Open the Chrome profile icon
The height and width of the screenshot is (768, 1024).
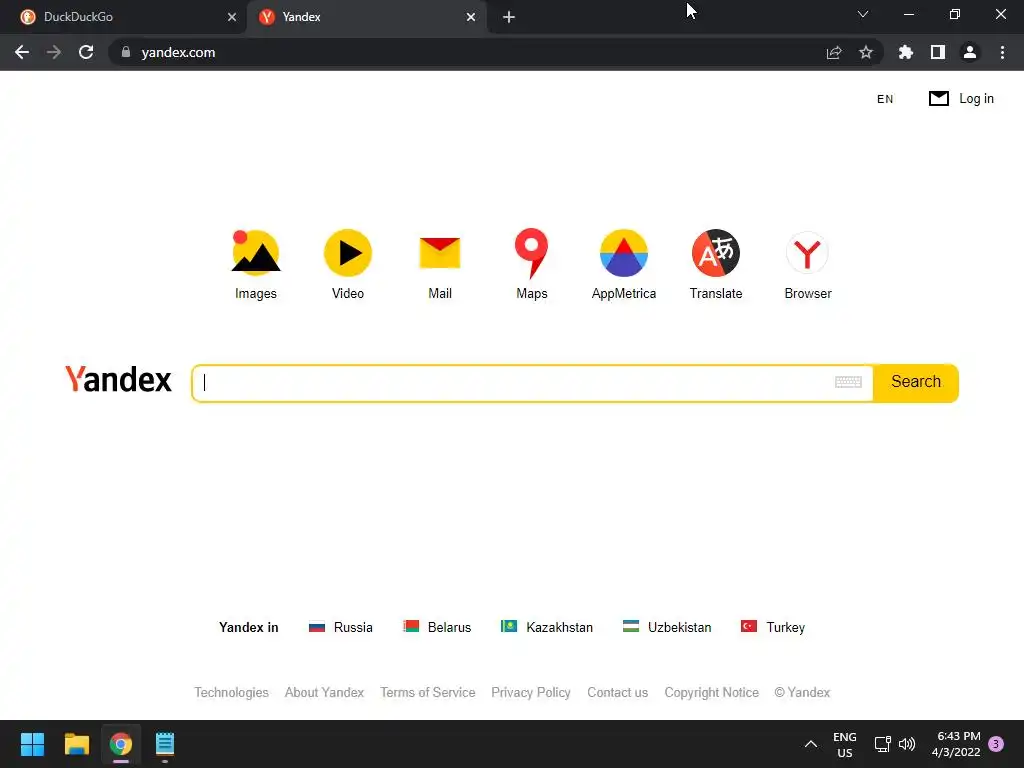click(x=970, y=52)
